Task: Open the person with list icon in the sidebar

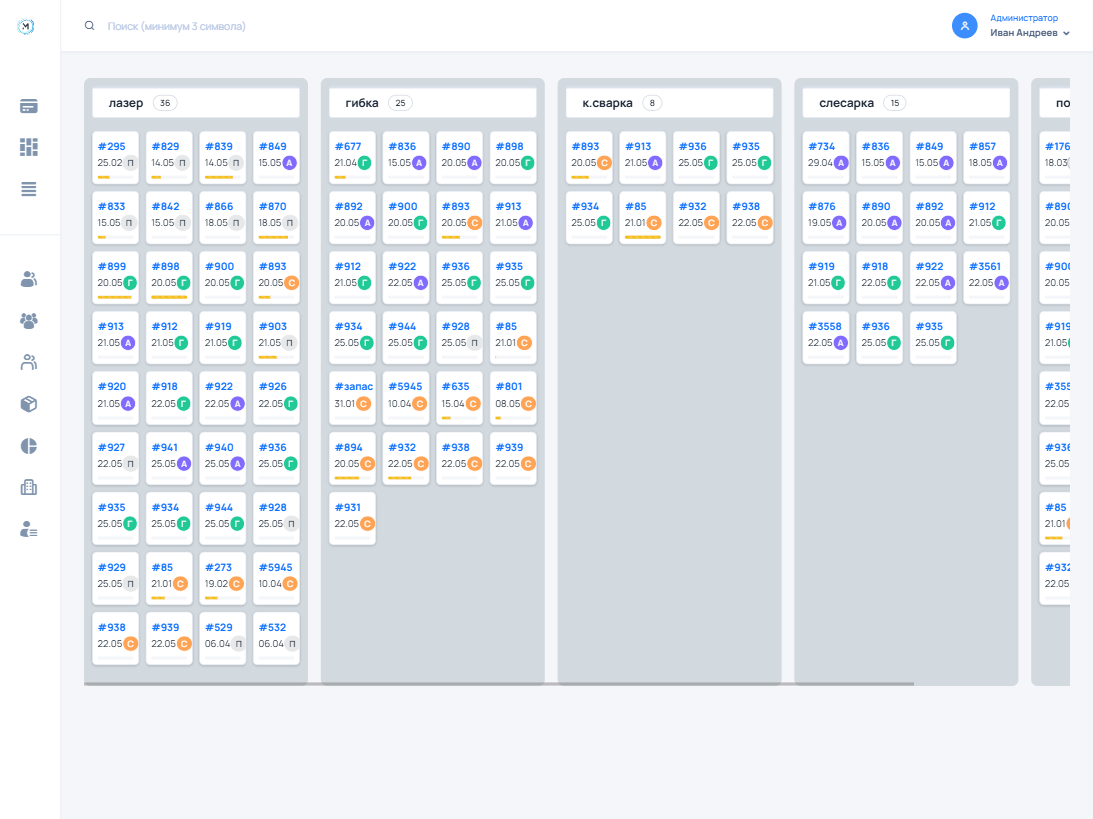Action: point(29,529)
